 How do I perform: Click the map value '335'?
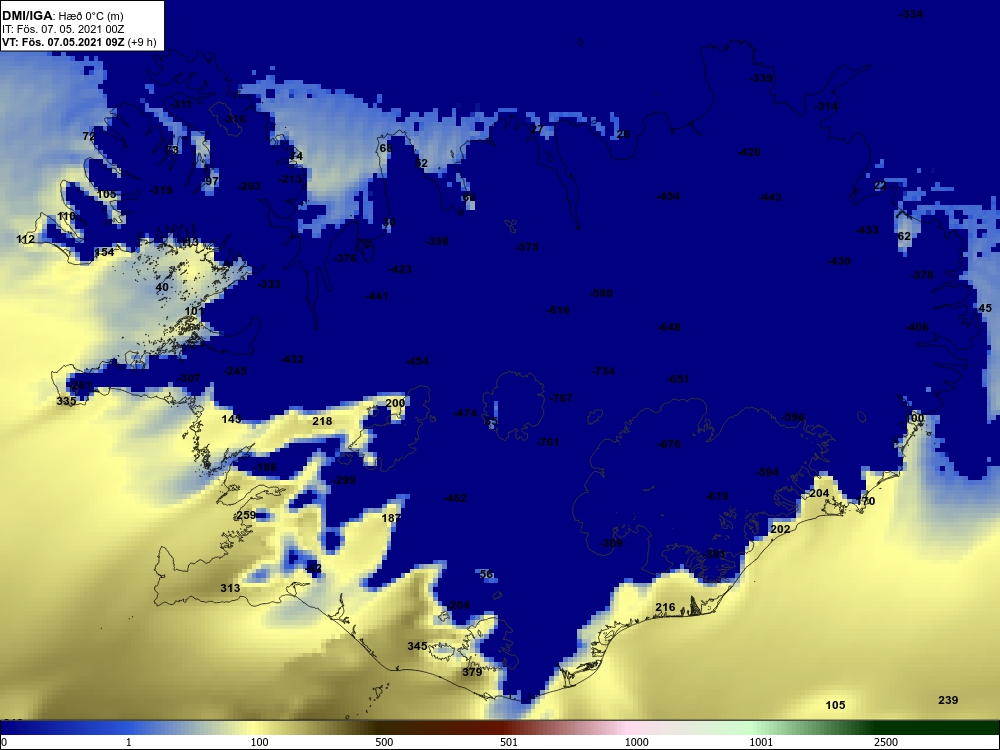(66, 401)
